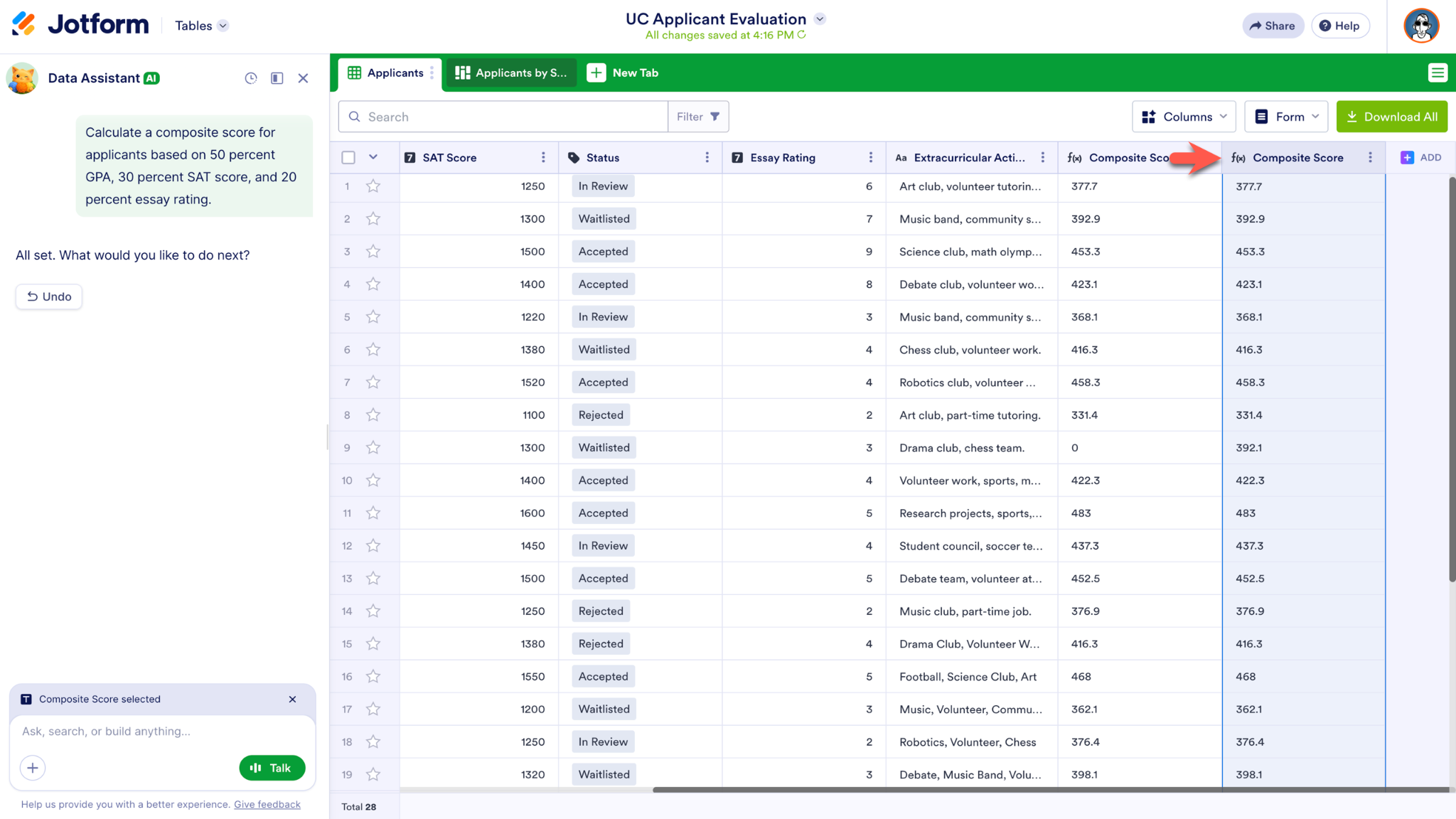
Task: Toggle the Data Assistant panel layout icon
Action: click(x=277, y=78)
